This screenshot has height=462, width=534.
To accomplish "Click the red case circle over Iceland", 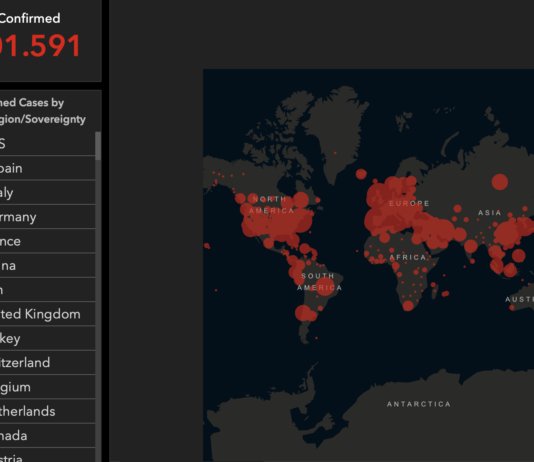I will [x=361, y=174].
